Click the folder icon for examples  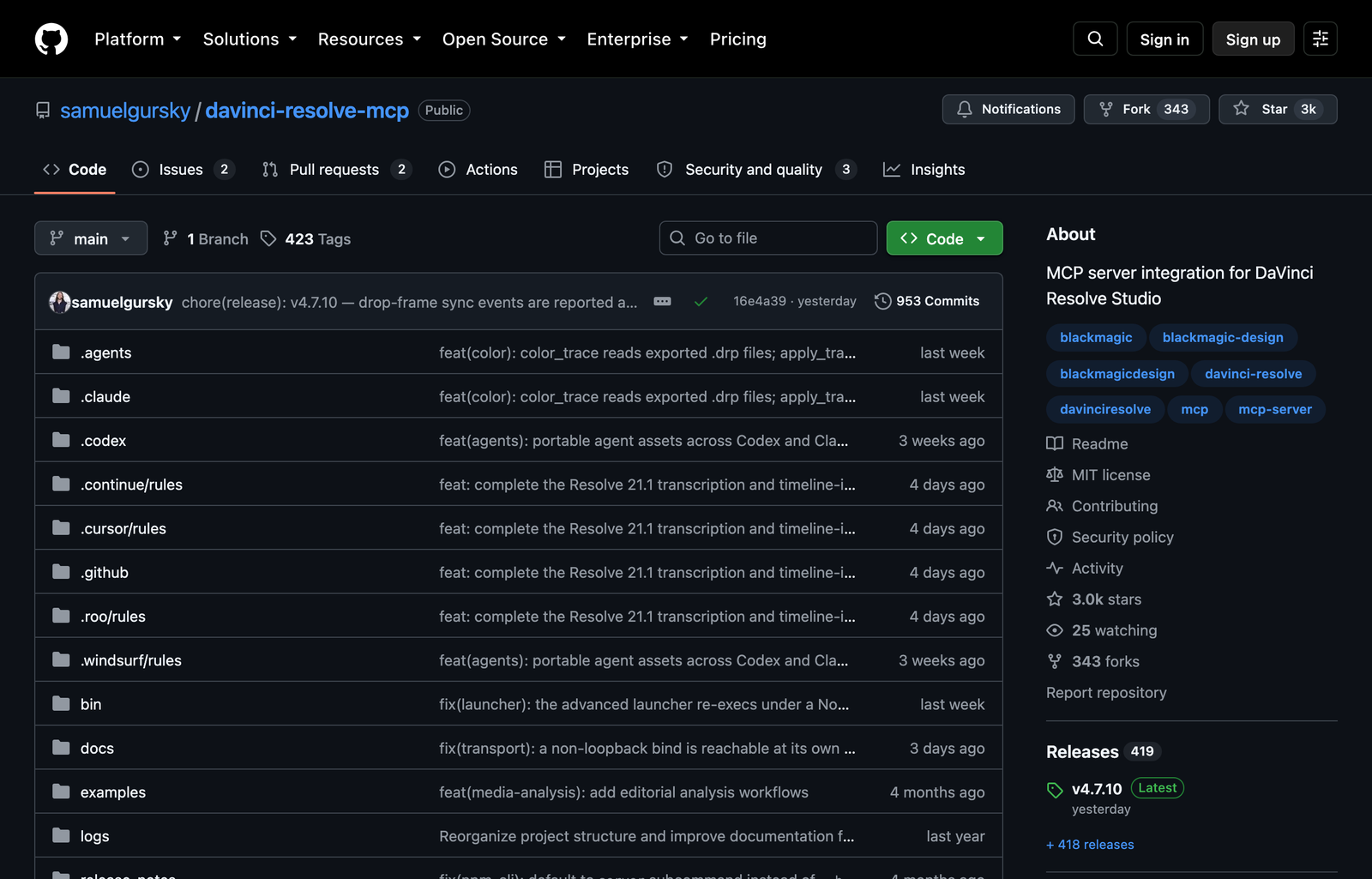click(61, 792)
